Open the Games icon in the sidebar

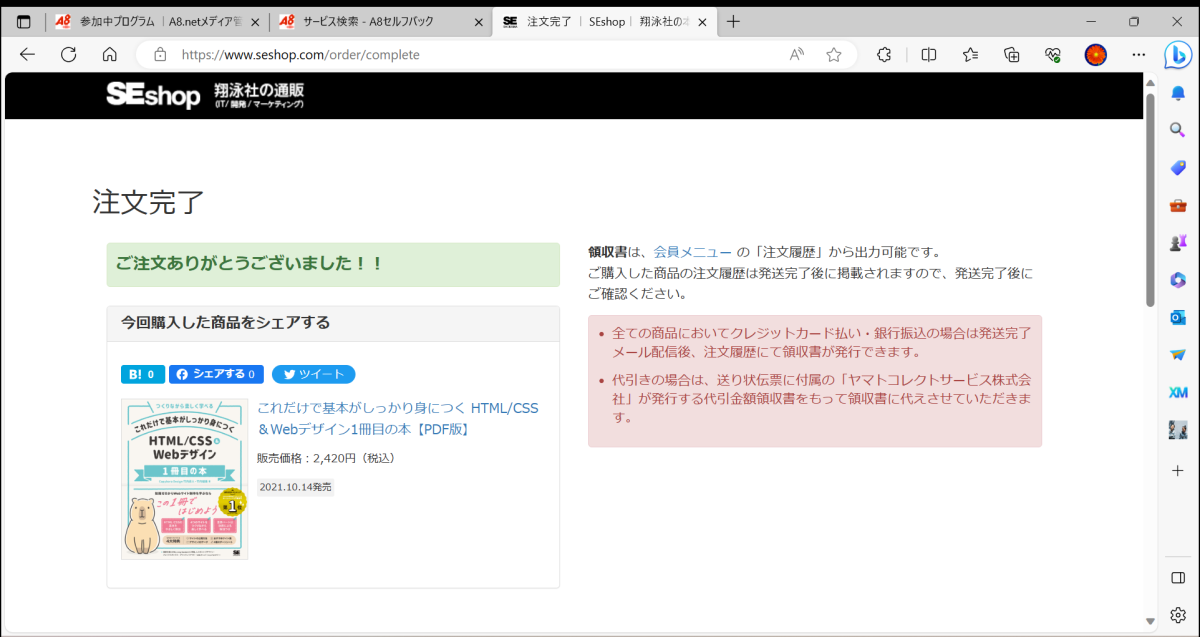1177,242
